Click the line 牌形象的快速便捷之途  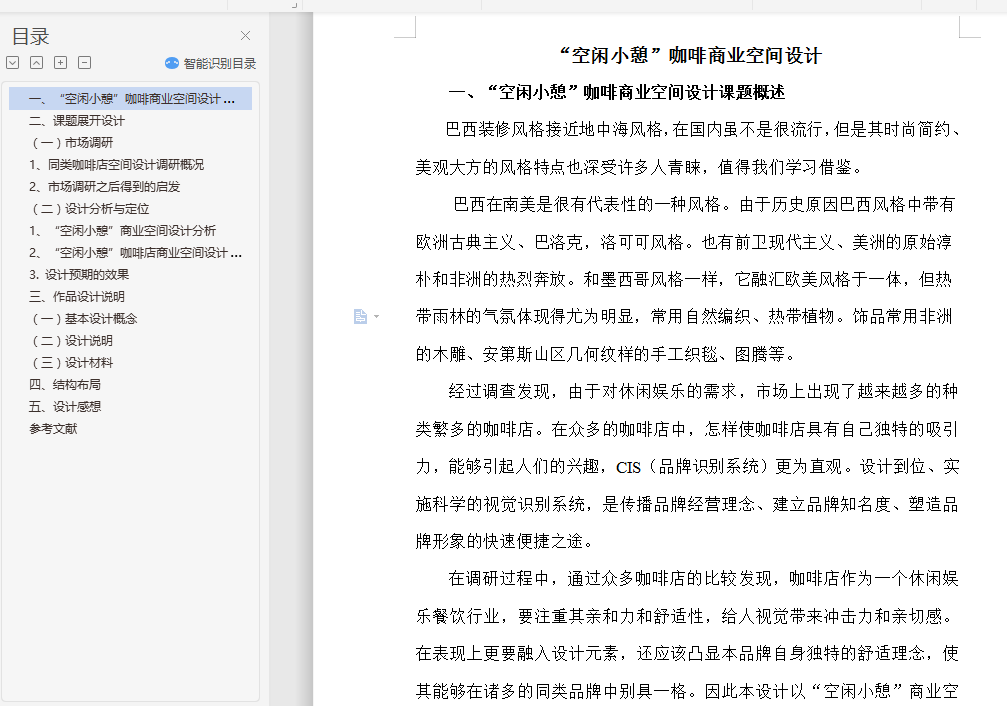(504, 542)
